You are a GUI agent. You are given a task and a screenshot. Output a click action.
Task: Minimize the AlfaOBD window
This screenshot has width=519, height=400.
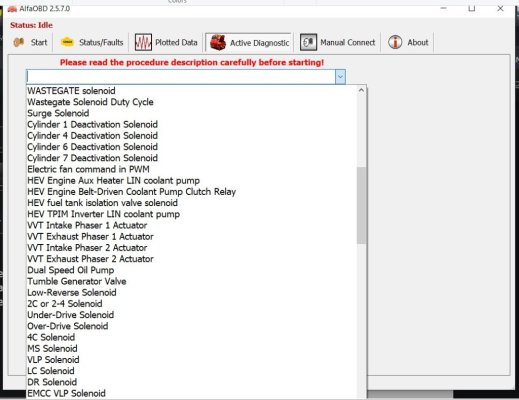443,9
